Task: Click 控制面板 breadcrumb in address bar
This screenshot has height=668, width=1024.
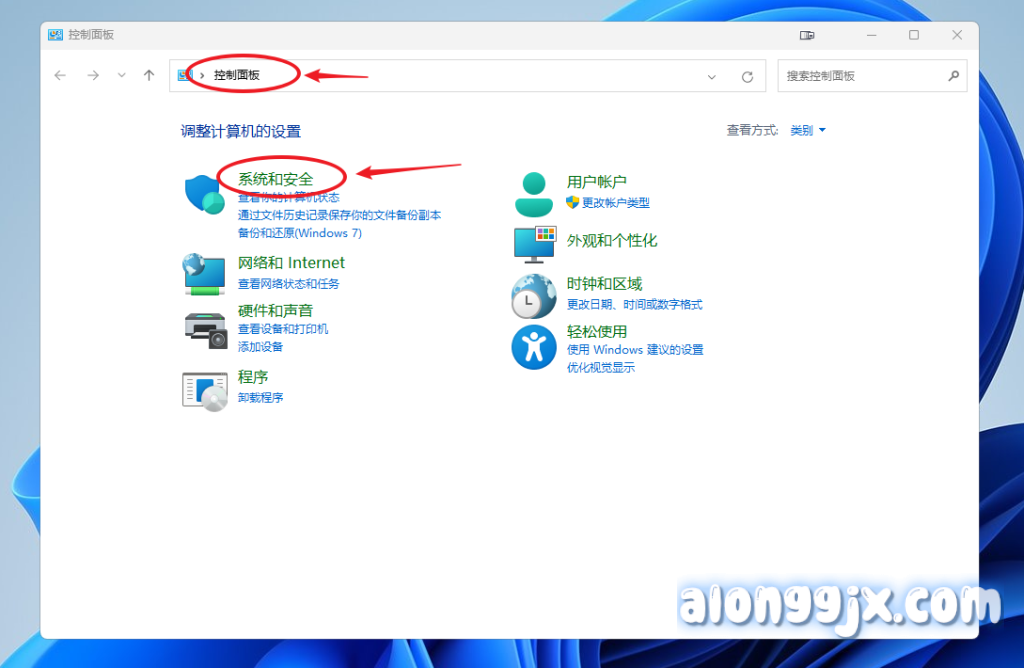Action: coord(237,75)
